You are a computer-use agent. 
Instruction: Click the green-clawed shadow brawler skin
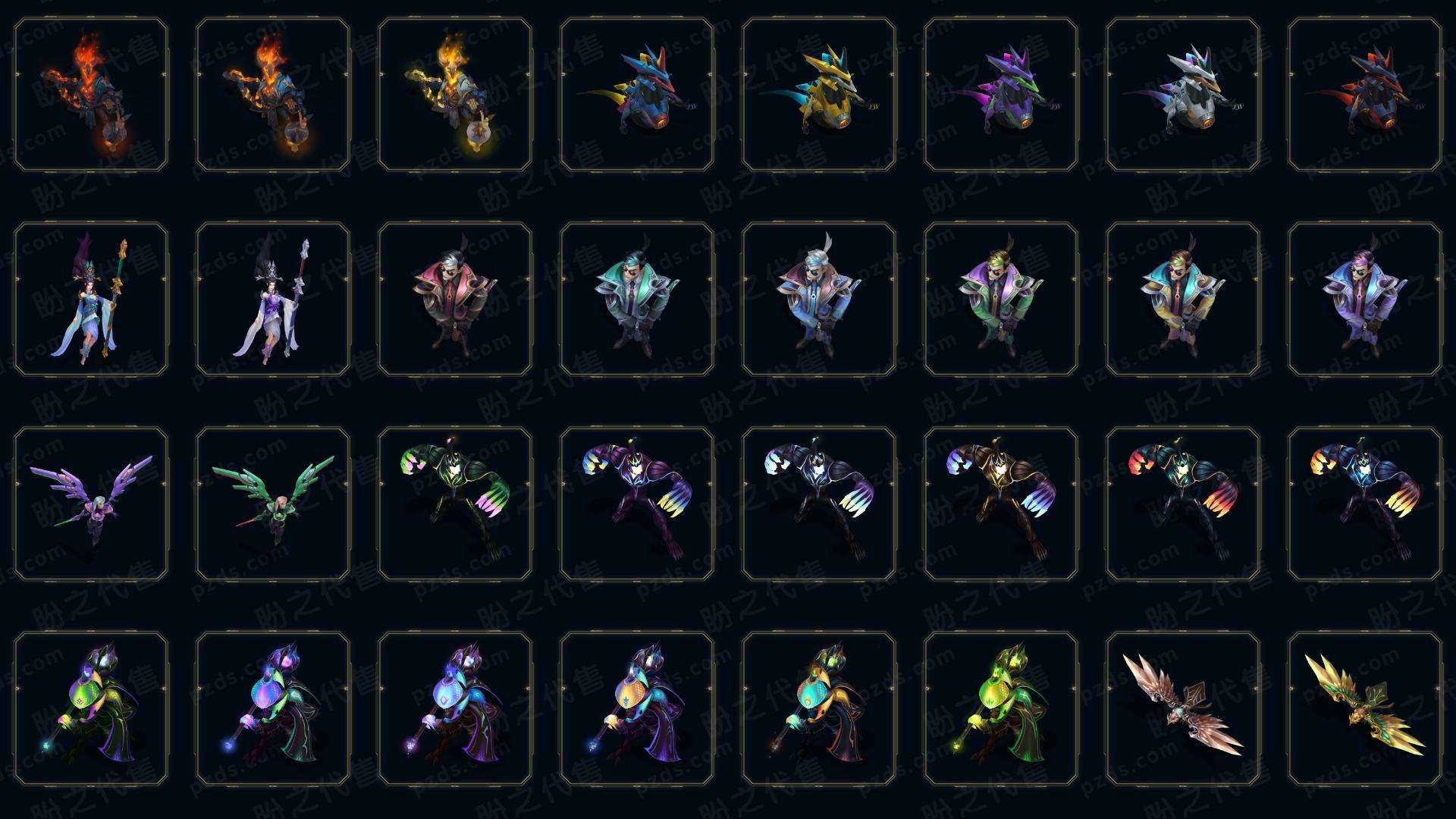click(455, 504)
